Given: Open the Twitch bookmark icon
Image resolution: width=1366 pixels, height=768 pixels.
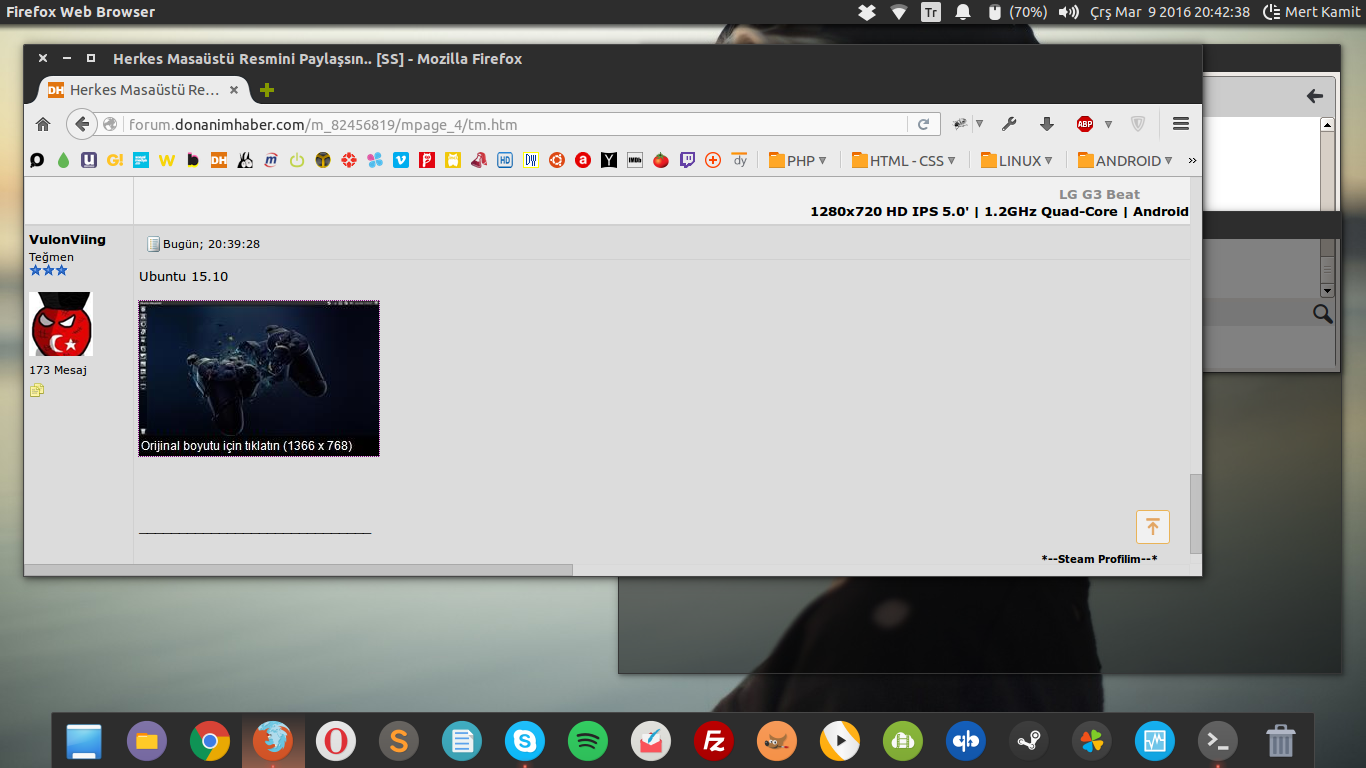Looking at the screenshot, I should pyautogui.click(x=687, y=160).
